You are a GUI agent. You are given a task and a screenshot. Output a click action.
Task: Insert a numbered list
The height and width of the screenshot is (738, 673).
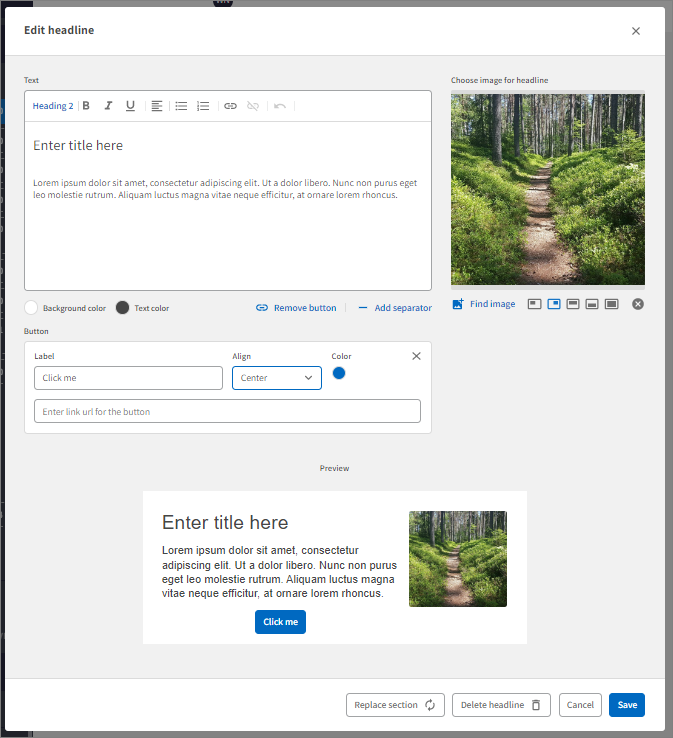coord(203,106)
